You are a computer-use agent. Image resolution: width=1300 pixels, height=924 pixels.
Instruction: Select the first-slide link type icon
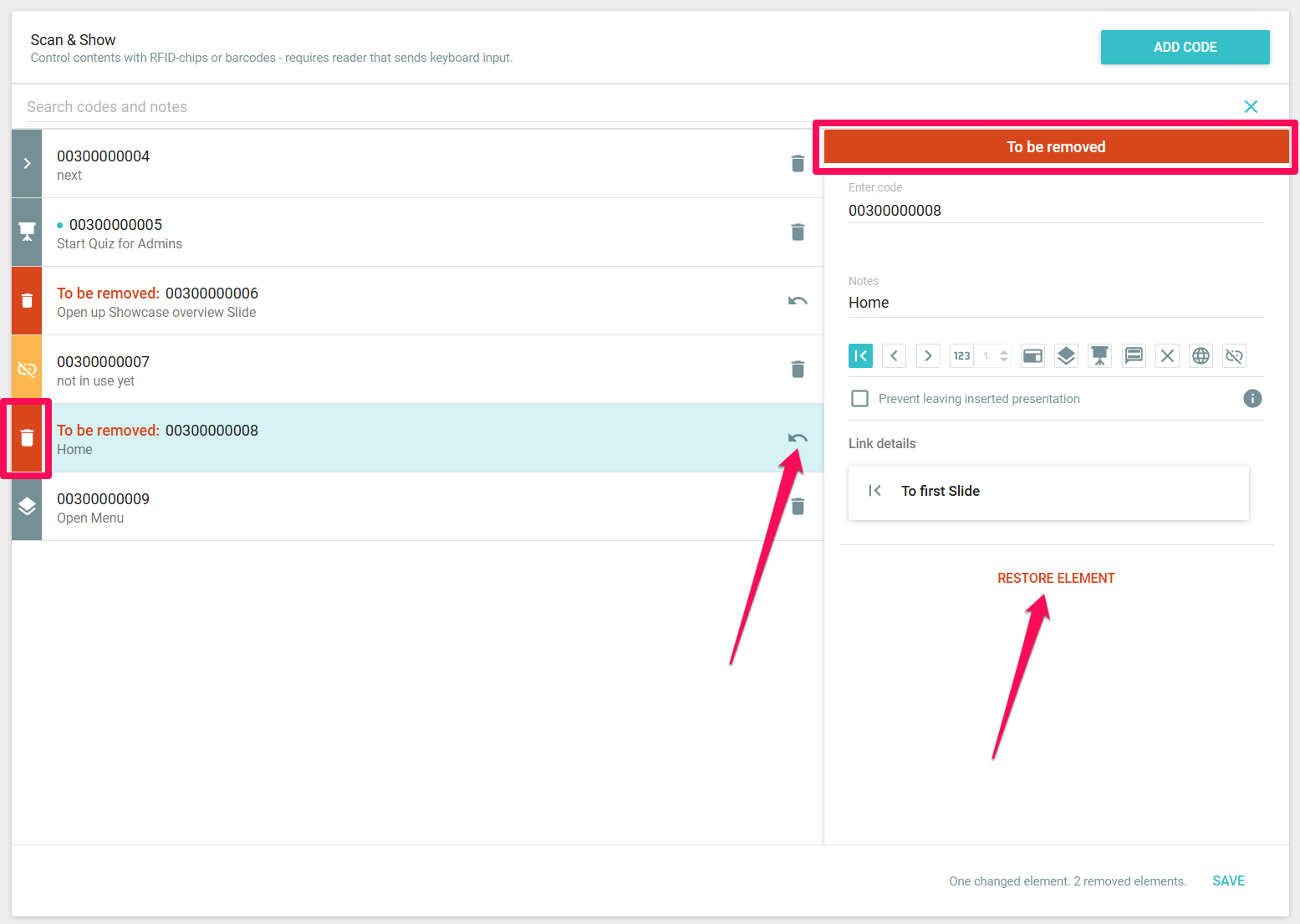[x=860, y=356]
